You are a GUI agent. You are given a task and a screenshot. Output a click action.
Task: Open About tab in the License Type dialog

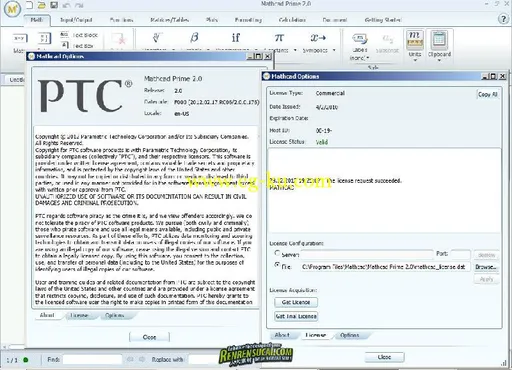pos(282,335)
